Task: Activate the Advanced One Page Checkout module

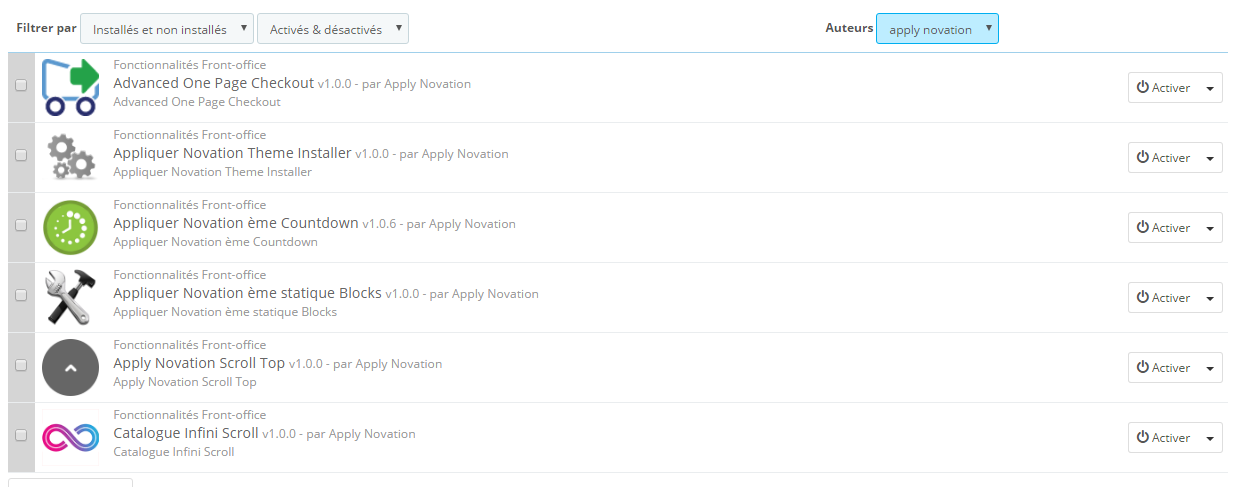Action: tap(1163, 88)
